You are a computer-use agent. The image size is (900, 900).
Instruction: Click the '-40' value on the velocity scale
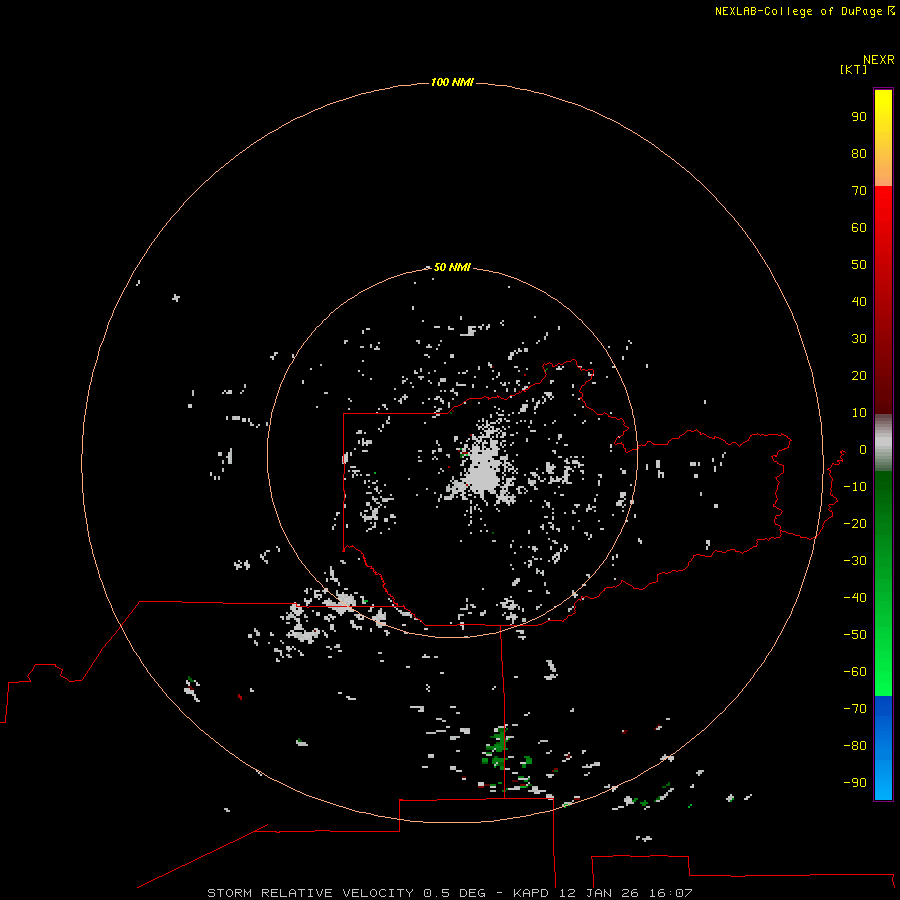click(x=855, y=598)
